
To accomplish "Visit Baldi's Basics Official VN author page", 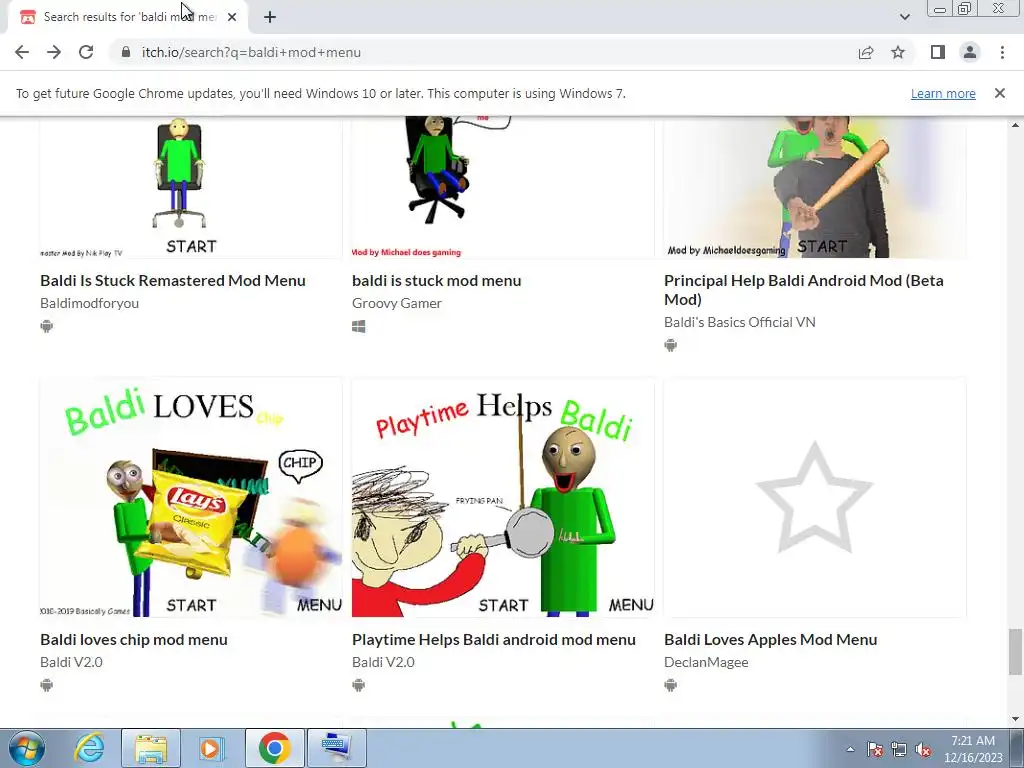I will tap(739, 322).
